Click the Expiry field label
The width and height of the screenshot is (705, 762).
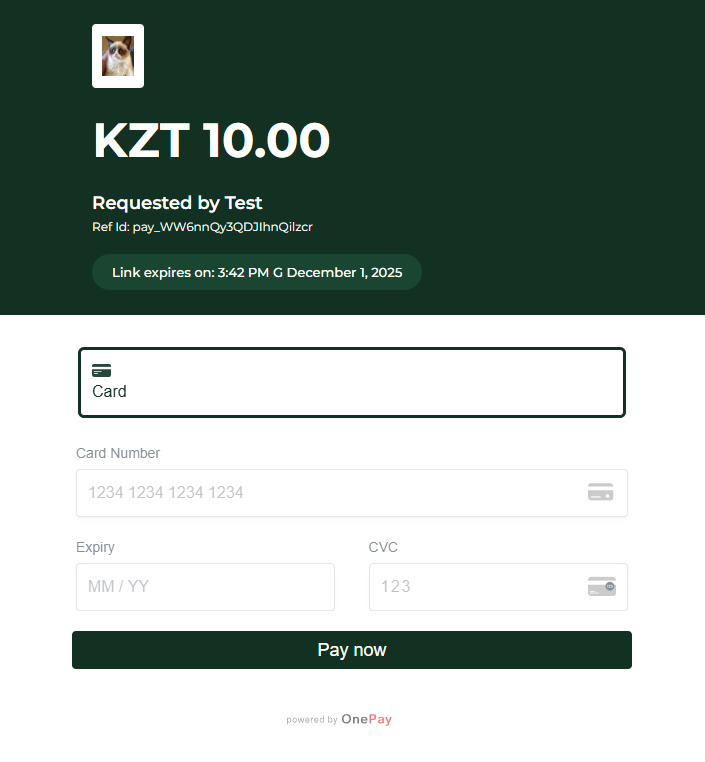click(95, 547)
